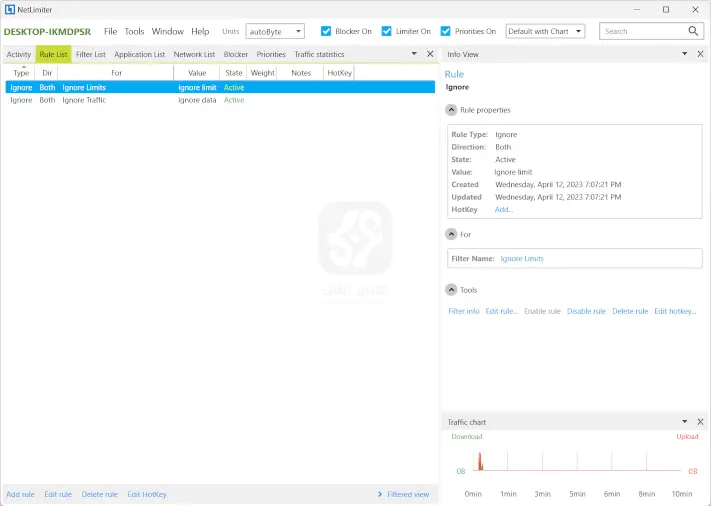Toggle the Limiter On checkbox

386,31
